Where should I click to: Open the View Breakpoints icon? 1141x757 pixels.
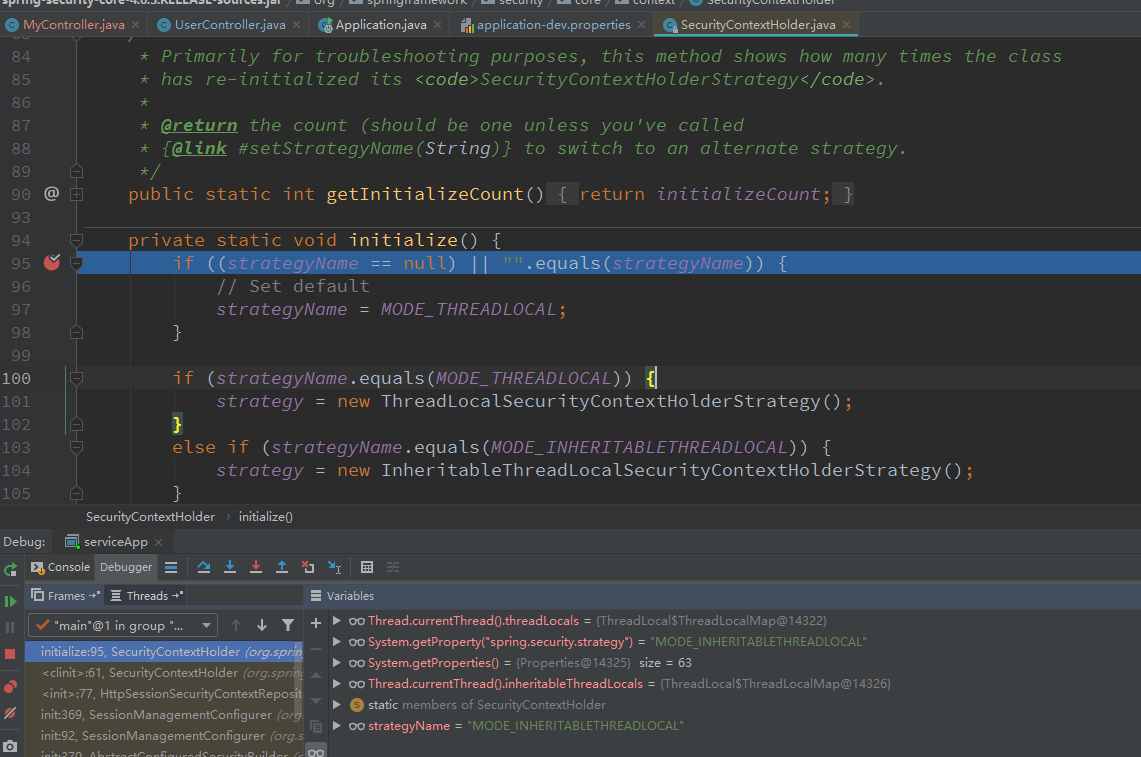10,686
